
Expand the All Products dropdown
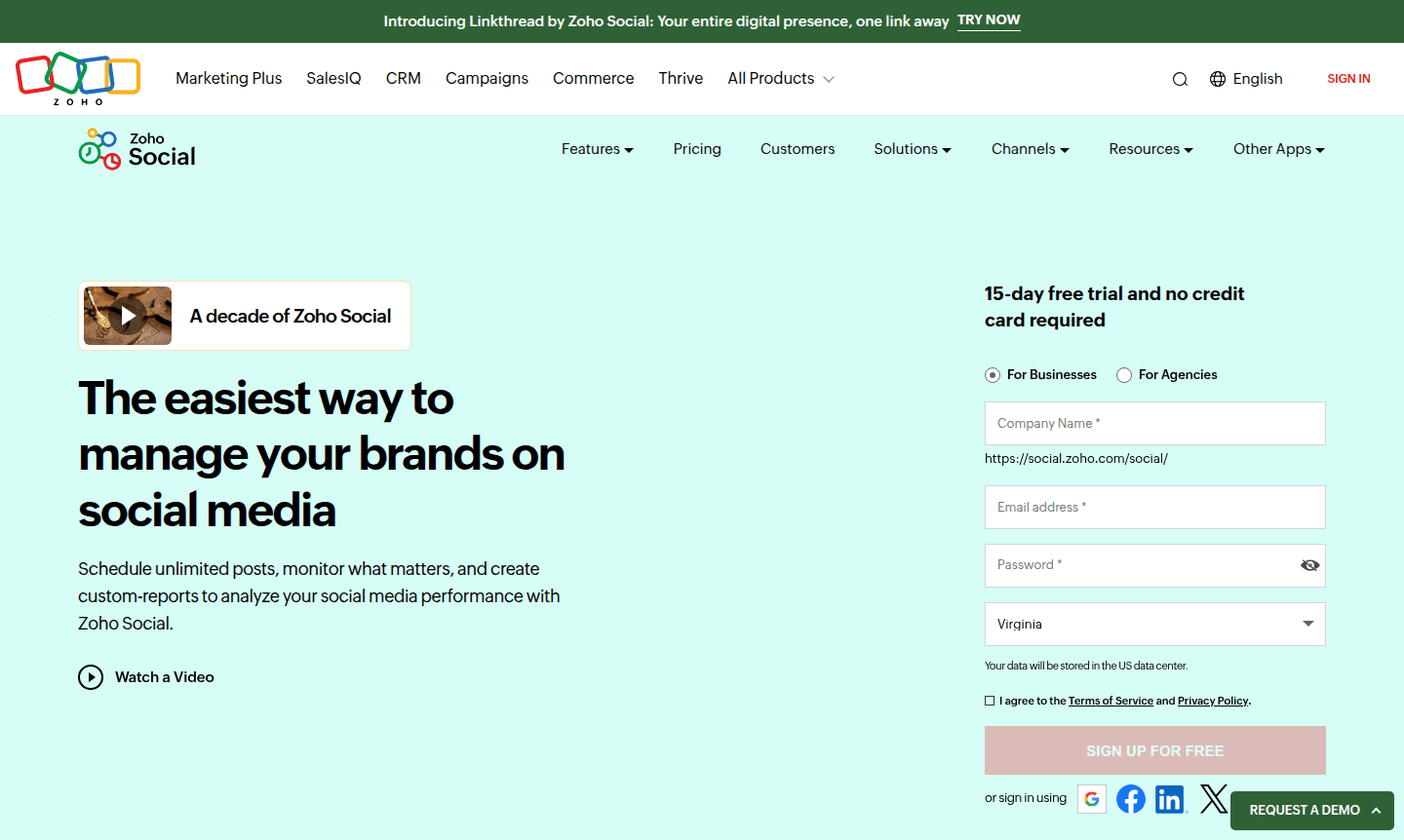780,78
